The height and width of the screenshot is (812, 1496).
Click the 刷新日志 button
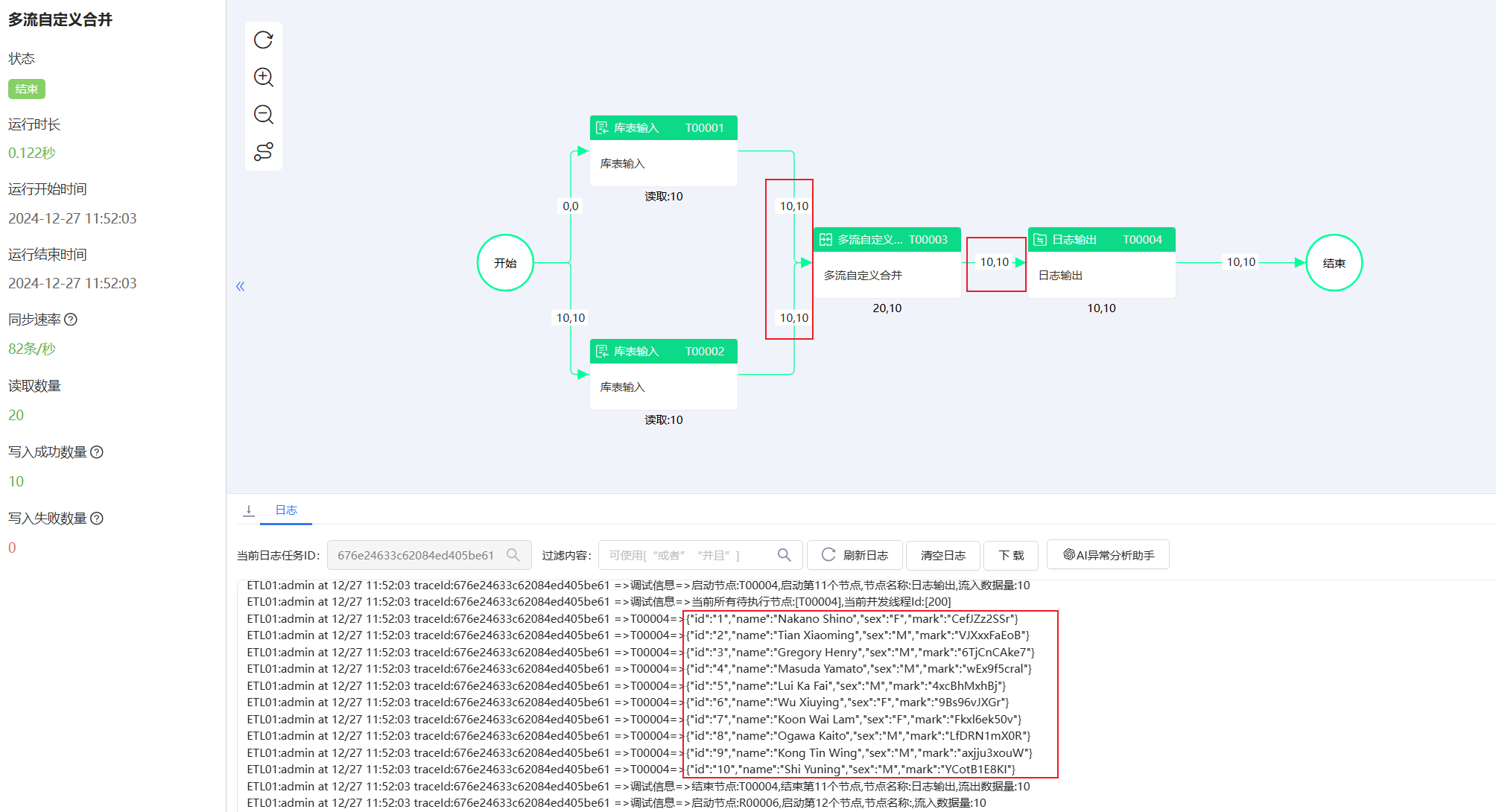point(855,555)
